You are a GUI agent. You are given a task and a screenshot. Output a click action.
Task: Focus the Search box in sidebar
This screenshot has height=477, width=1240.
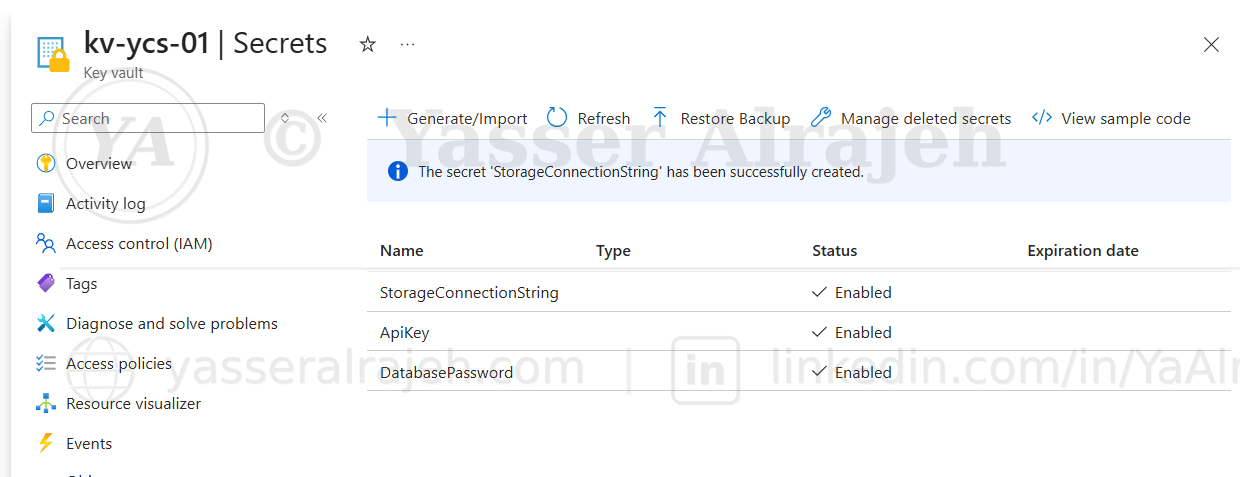148,118
